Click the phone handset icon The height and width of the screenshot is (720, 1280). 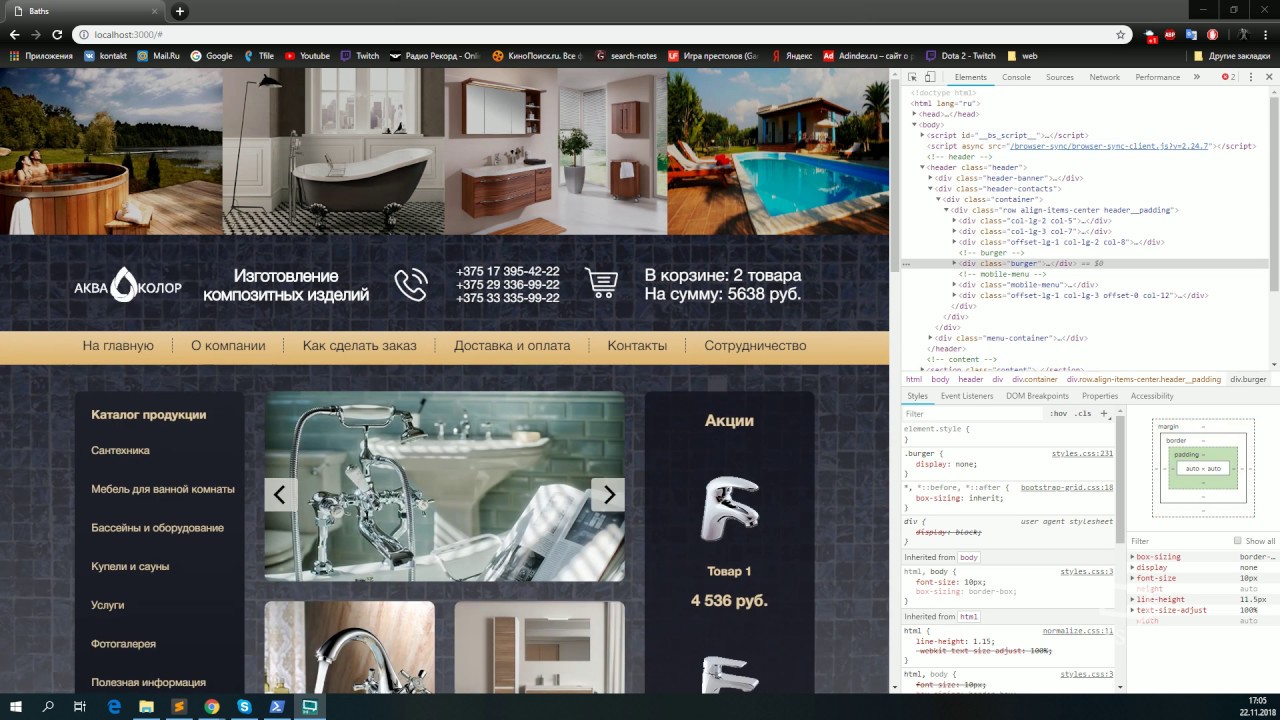pos(410,284)
